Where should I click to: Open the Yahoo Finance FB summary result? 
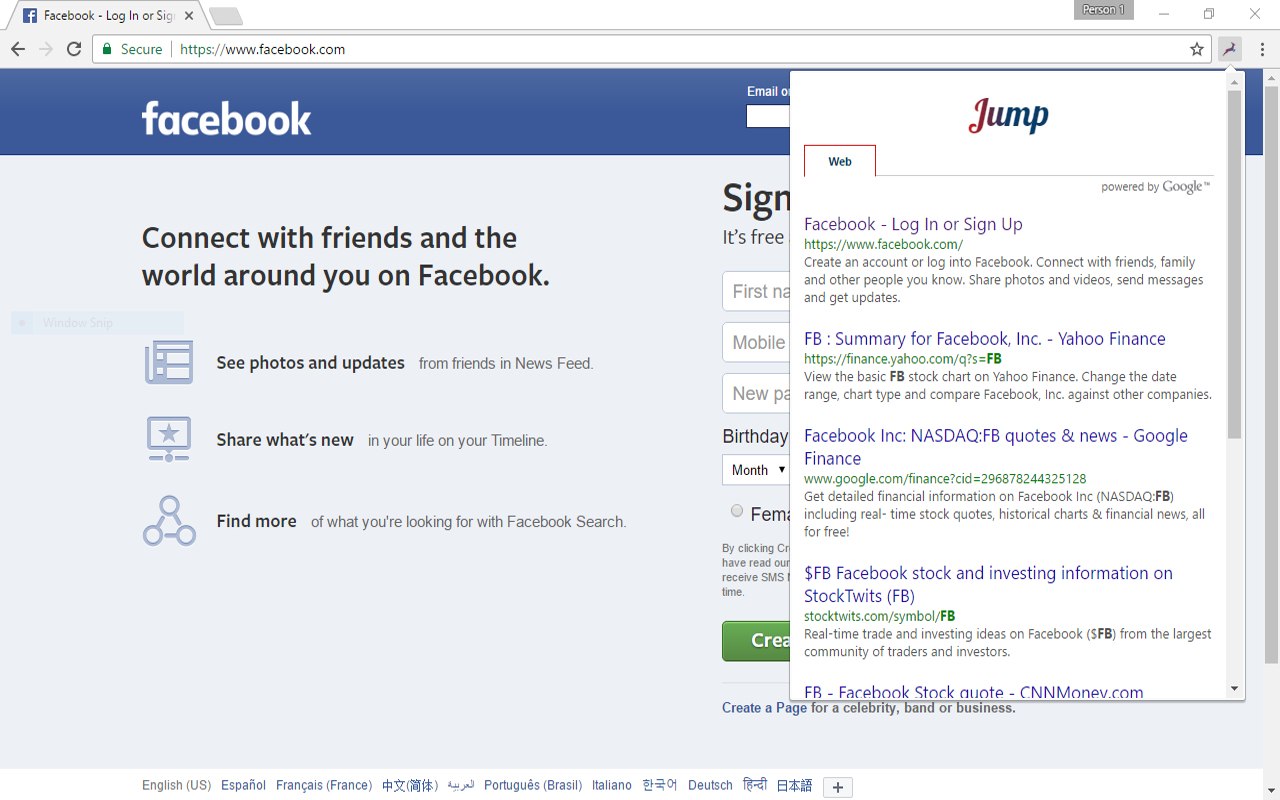click(x=984, y=338)
